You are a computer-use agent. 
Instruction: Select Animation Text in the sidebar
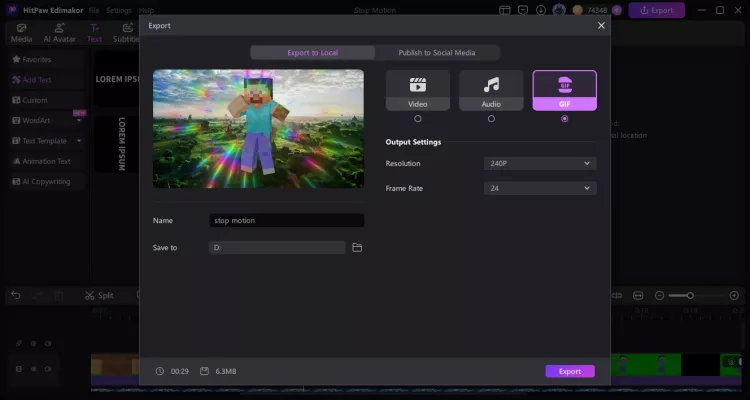click(x=46, y=161)
